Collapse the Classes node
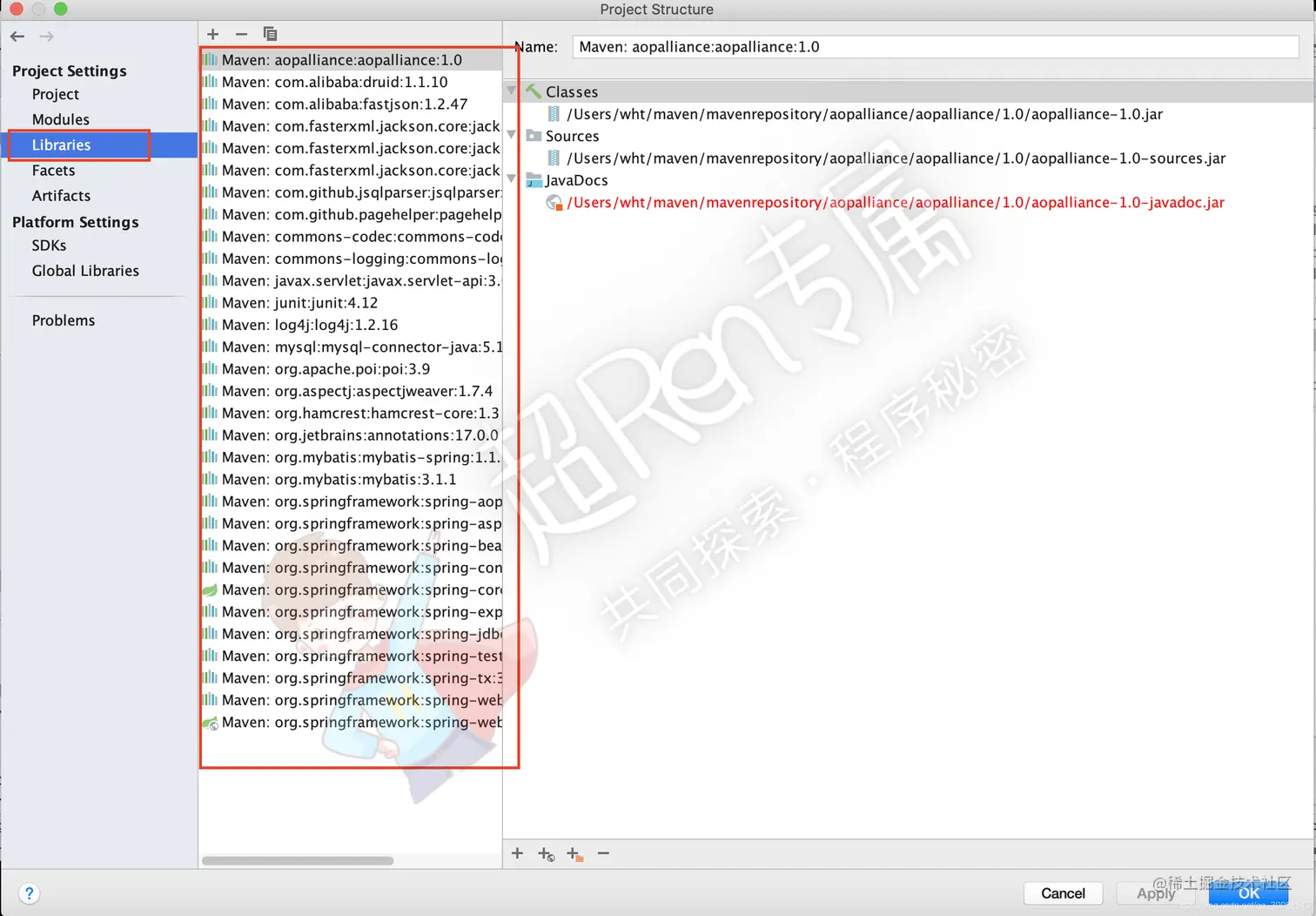1316x916 pixels. [512, 91]
